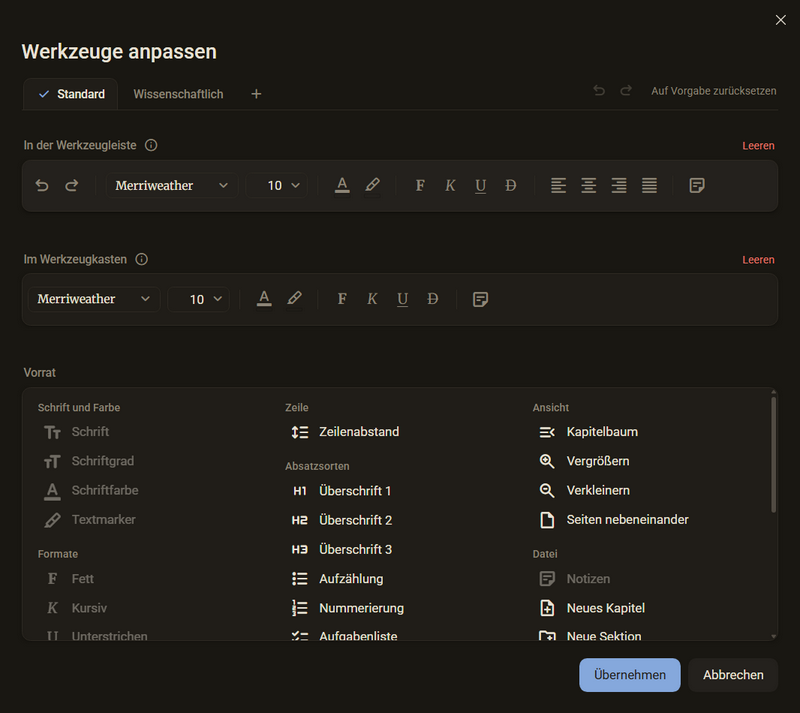Open the font size 10 dropdown in the Werkzeugleiste
The width and height of the screenshot is (800, 713).
pyautogui.click(x=277, y=185)
